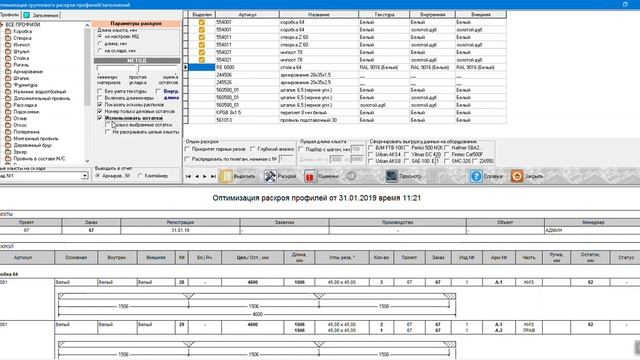
Task: Open the Стойка folder icon in profile tree
Action: tap(8, 58)
